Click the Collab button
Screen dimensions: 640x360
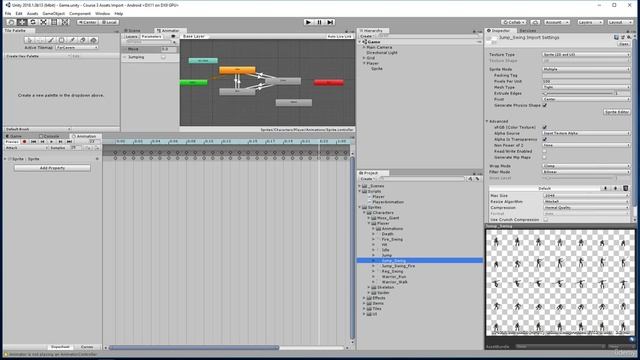513,22
